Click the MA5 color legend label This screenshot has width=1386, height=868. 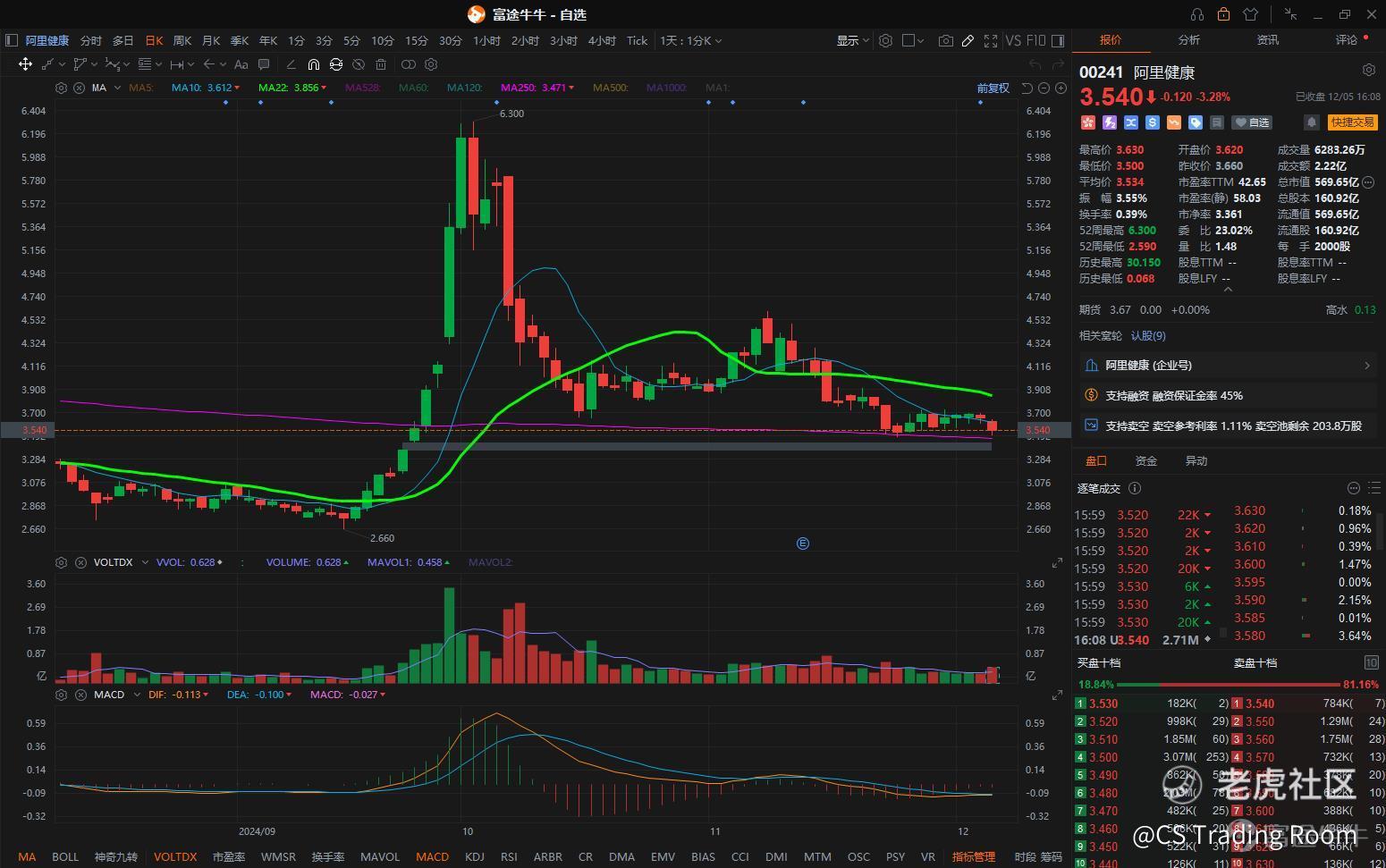140,88
